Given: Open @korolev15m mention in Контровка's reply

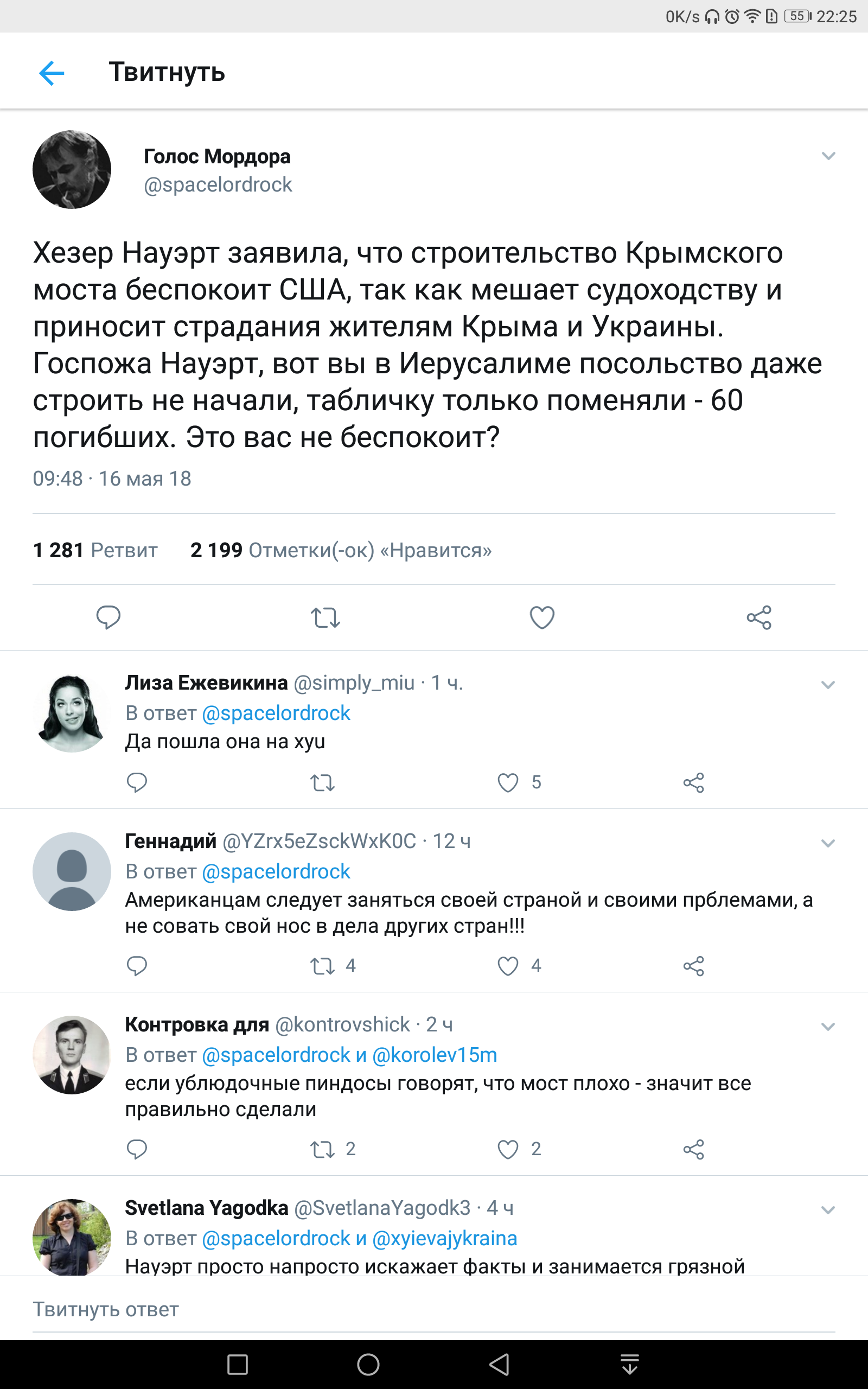Looking at the screenshot, I should 435,1055.
